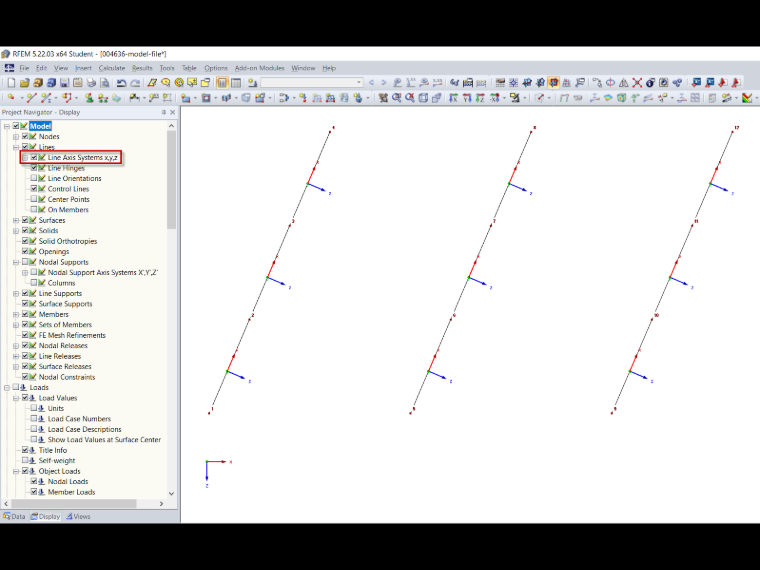Click the view in Y direction icon
The image size is (760, 570).
click(x=467, y=98)
